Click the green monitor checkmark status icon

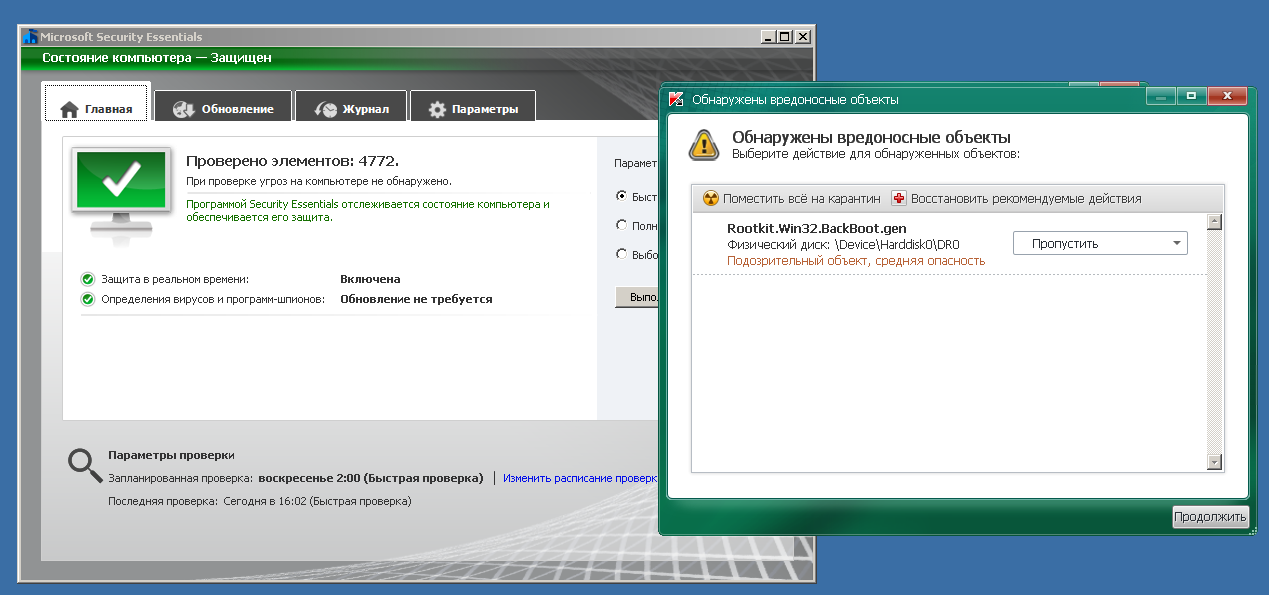[121, 189]
